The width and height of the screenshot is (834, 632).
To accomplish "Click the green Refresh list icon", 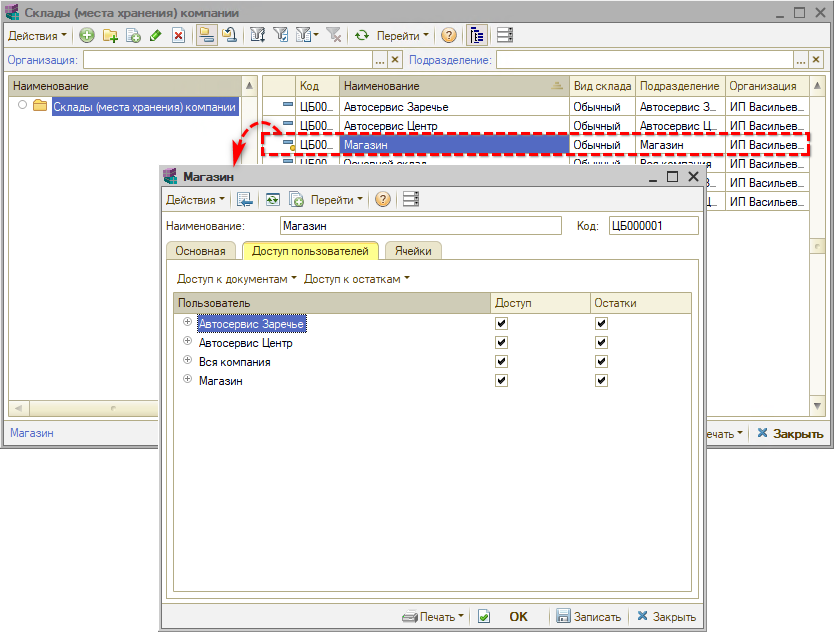I will tap(362, 35).
